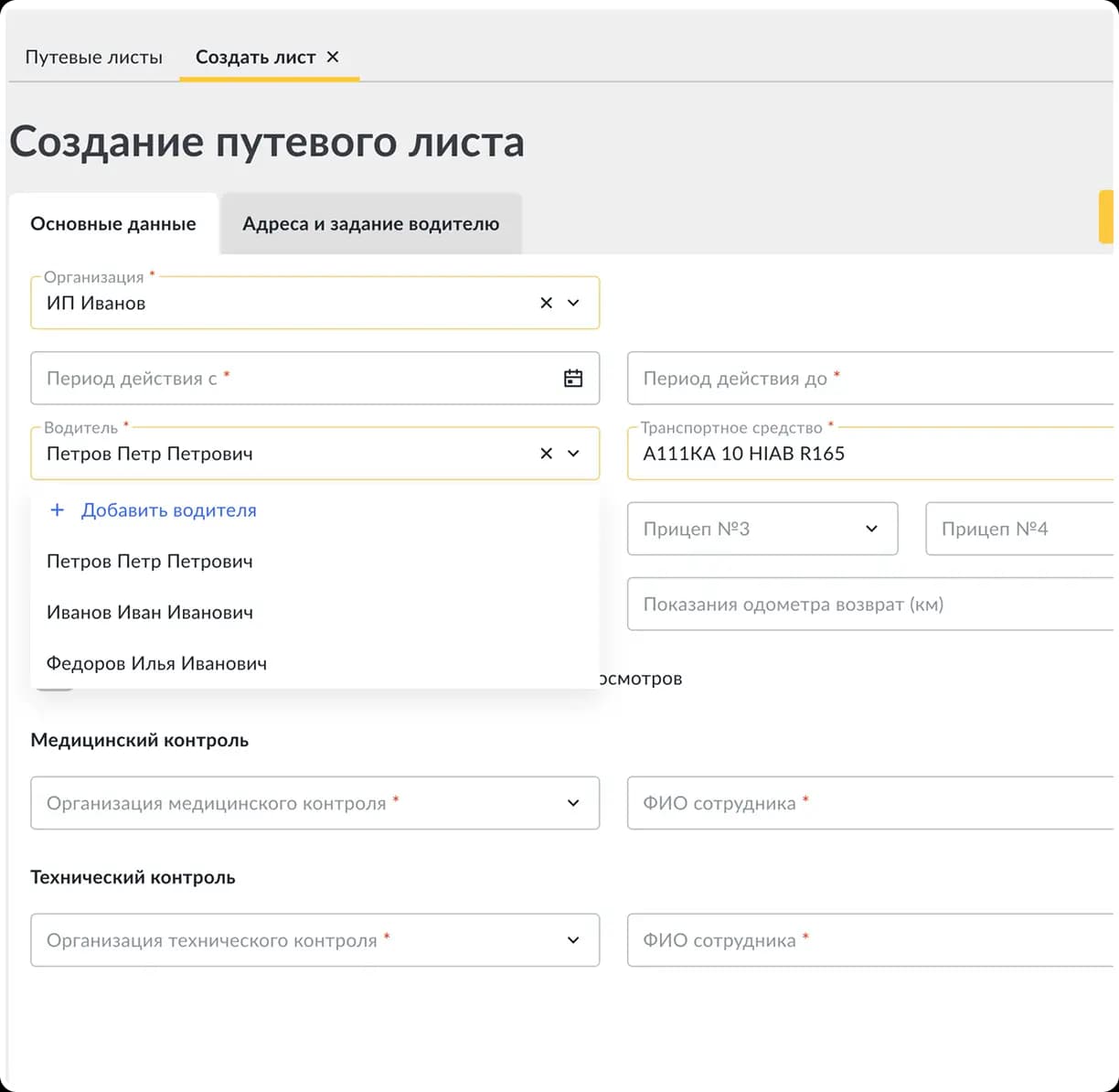Collapse the Водитель dropdown chevron
This screenshot has height=1092, width=1119.
573,454
